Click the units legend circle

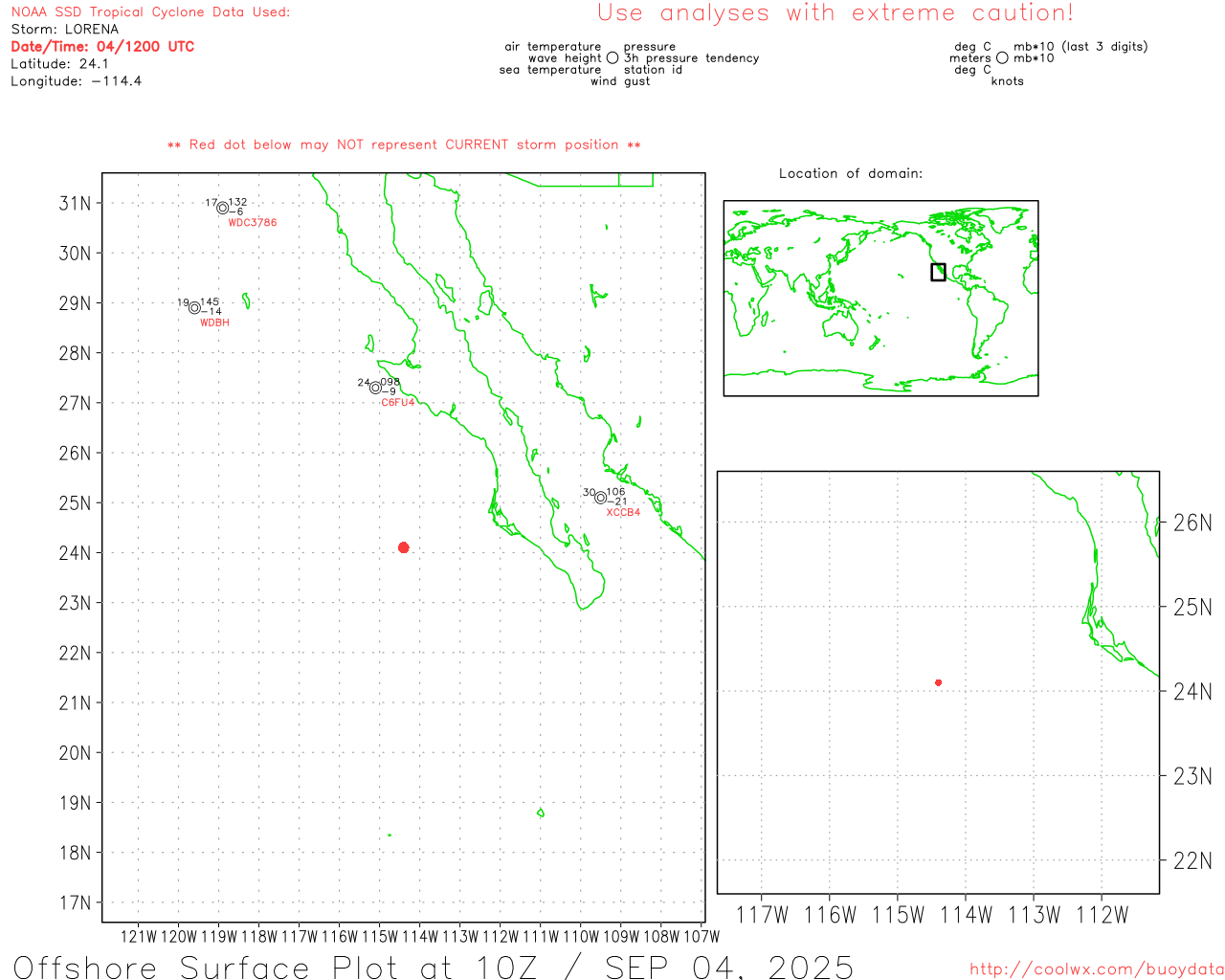(1002, 58)
